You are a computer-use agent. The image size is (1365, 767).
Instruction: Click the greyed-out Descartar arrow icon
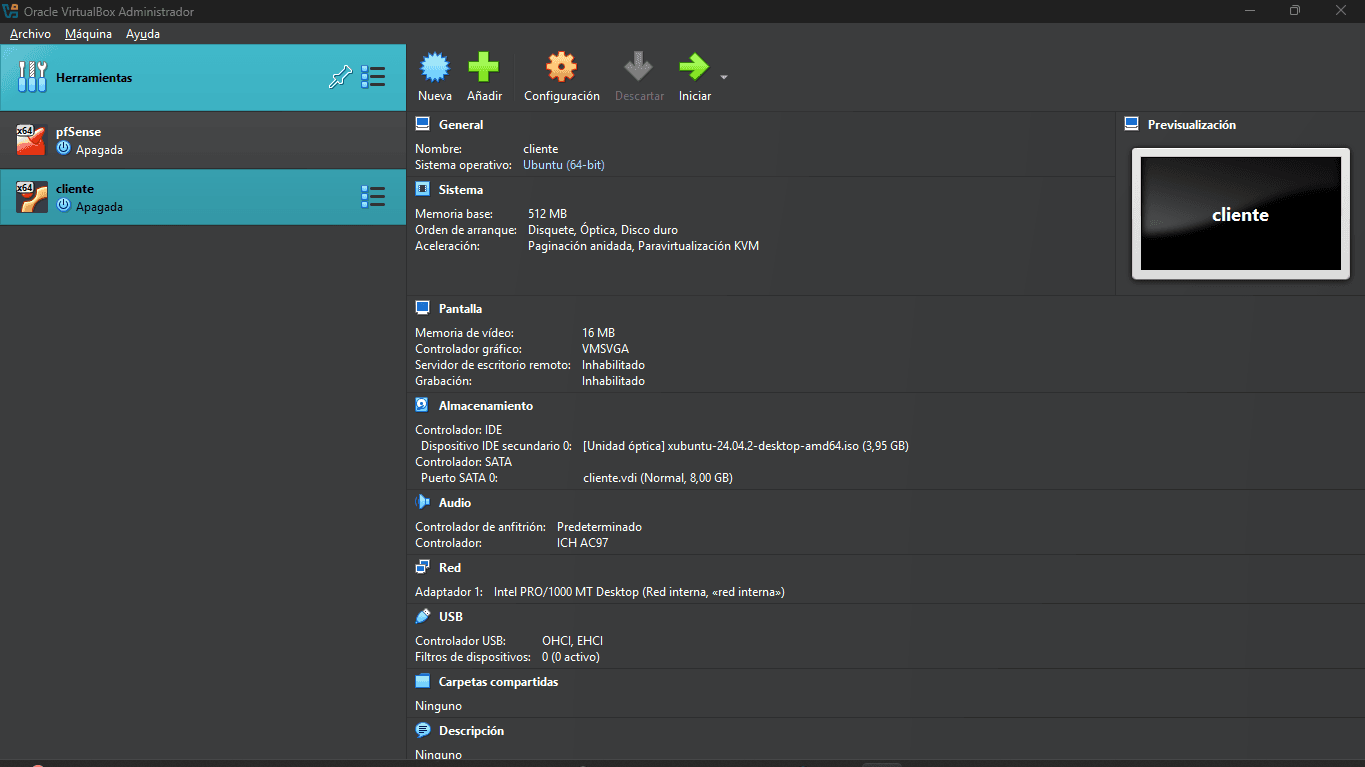tap(638, 68)
